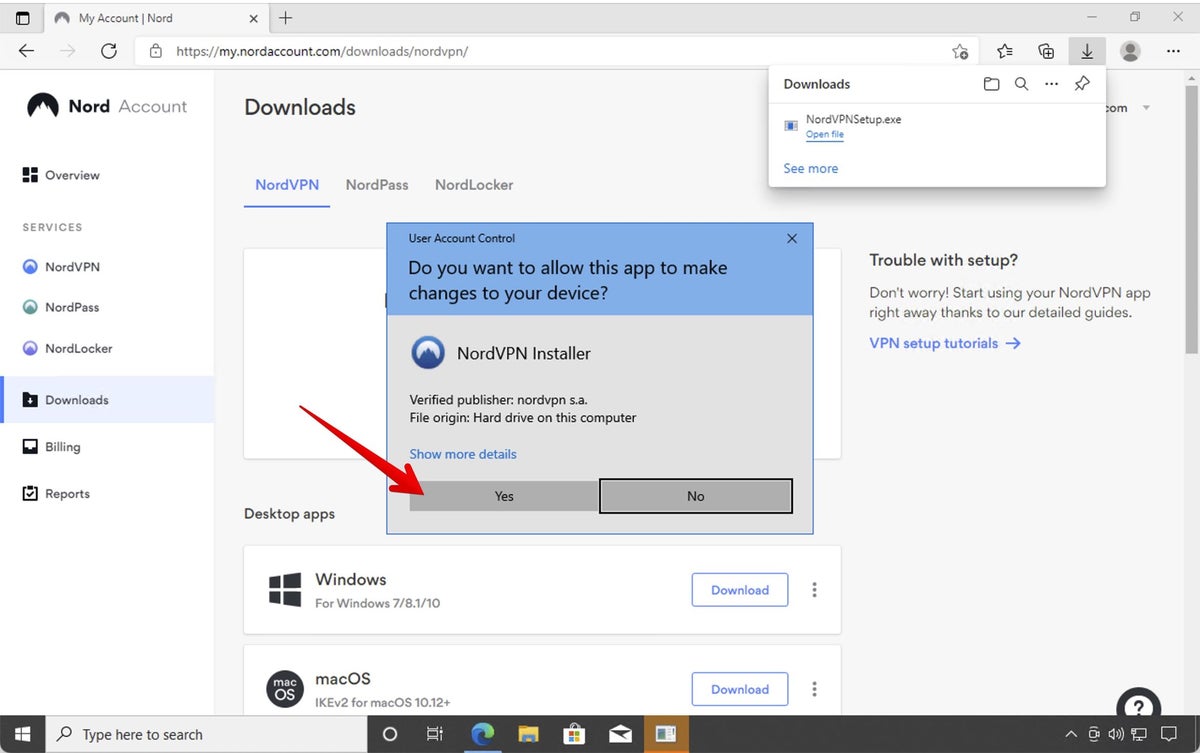Open Microsoft Store from taskbar
This screenshot has height=753, width=1200.
click(x=574, y=734)
